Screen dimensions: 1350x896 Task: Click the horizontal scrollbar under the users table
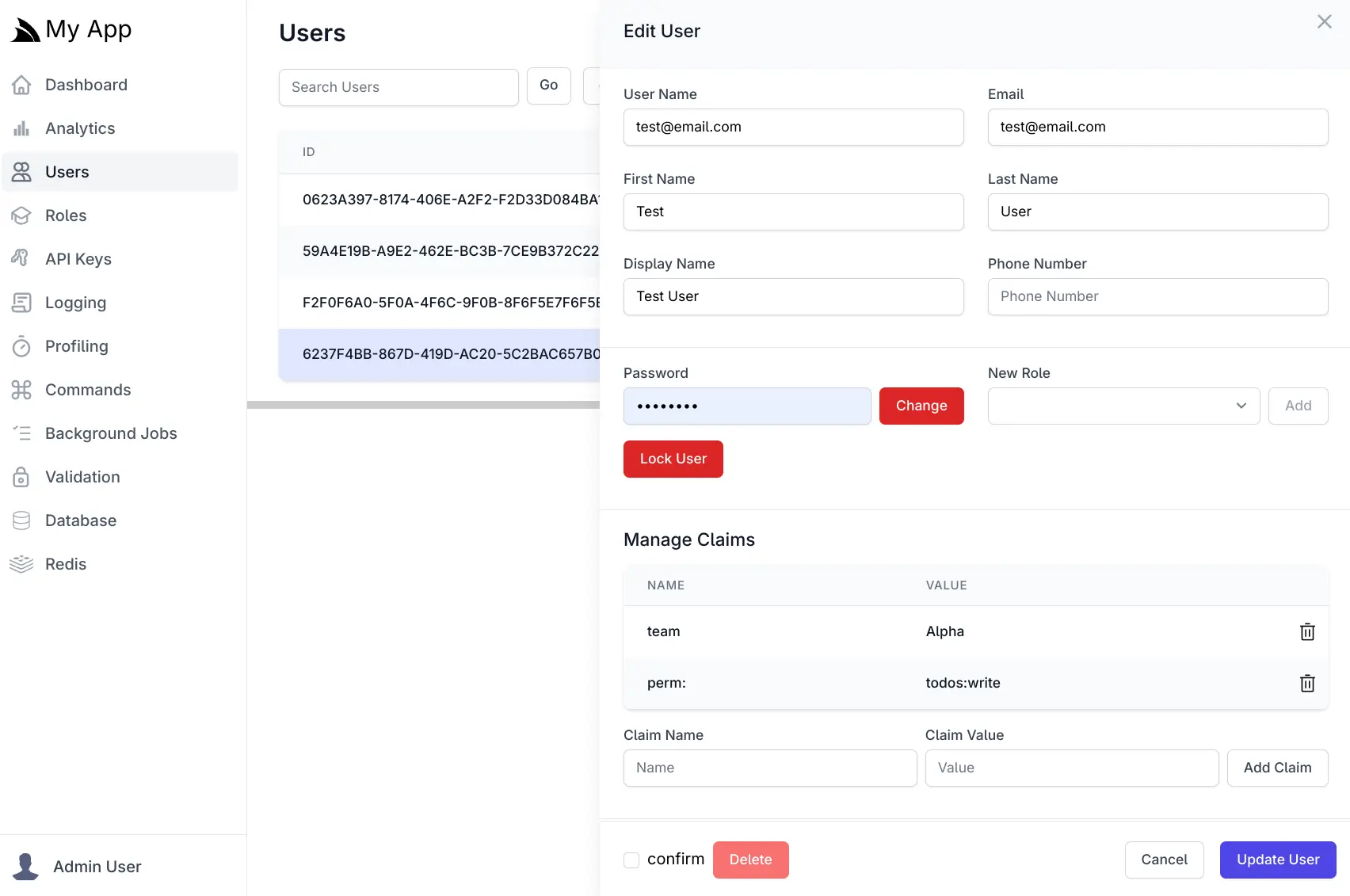(x=423, y=405)
